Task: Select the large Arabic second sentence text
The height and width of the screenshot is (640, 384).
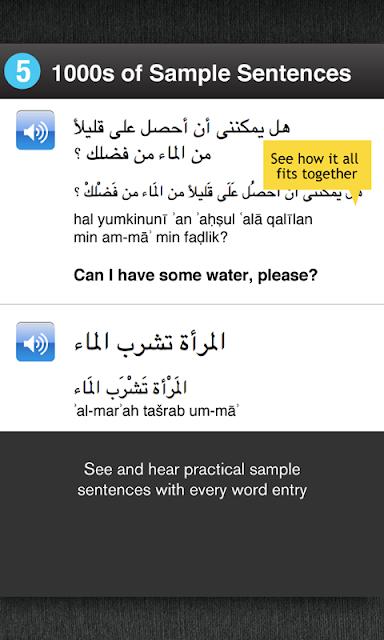Action: (x=150, y=342)
